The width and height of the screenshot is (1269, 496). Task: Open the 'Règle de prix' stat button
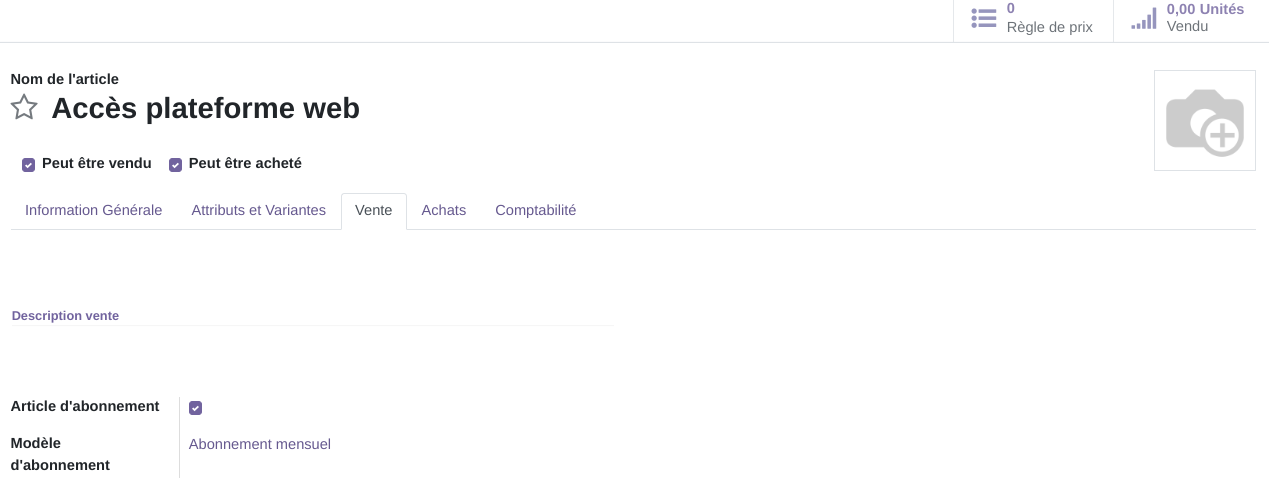[1033, 18]
